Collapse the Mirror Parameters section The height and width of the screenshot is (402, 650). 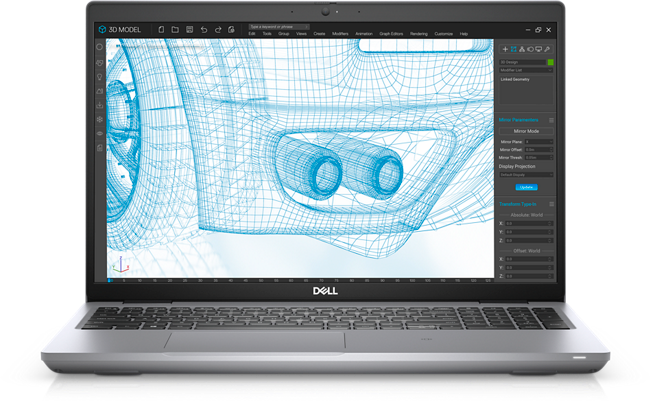(551, 119)
